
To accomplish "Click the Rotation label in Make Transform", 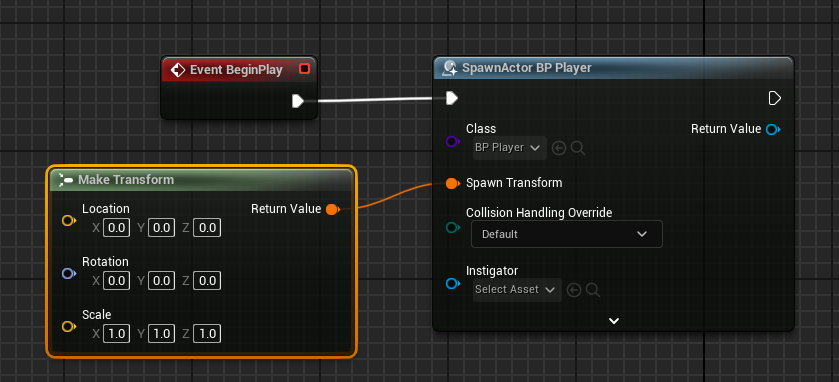I will click(x=105, y=262).
